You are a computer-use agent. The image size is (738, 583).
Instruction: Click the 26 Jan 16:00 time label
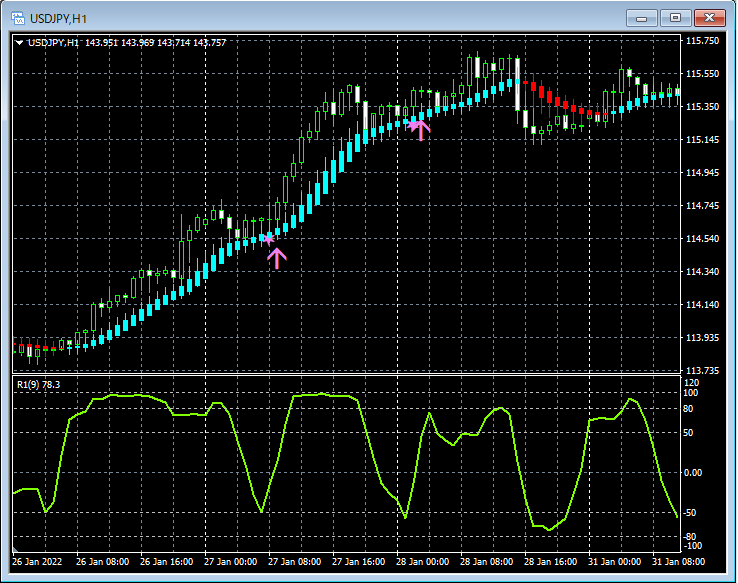167,561
